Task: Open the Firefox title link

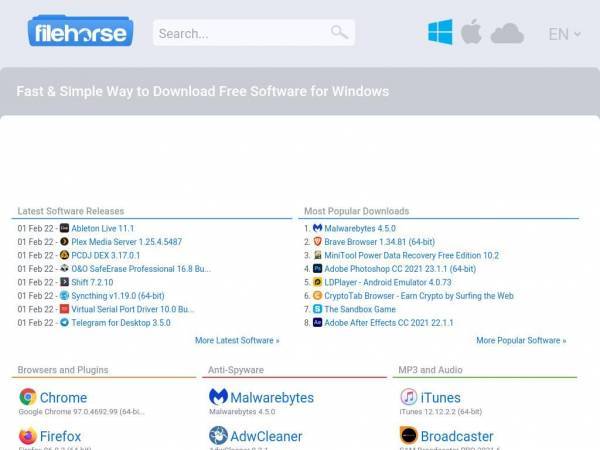Action: [x=60, y=436]
